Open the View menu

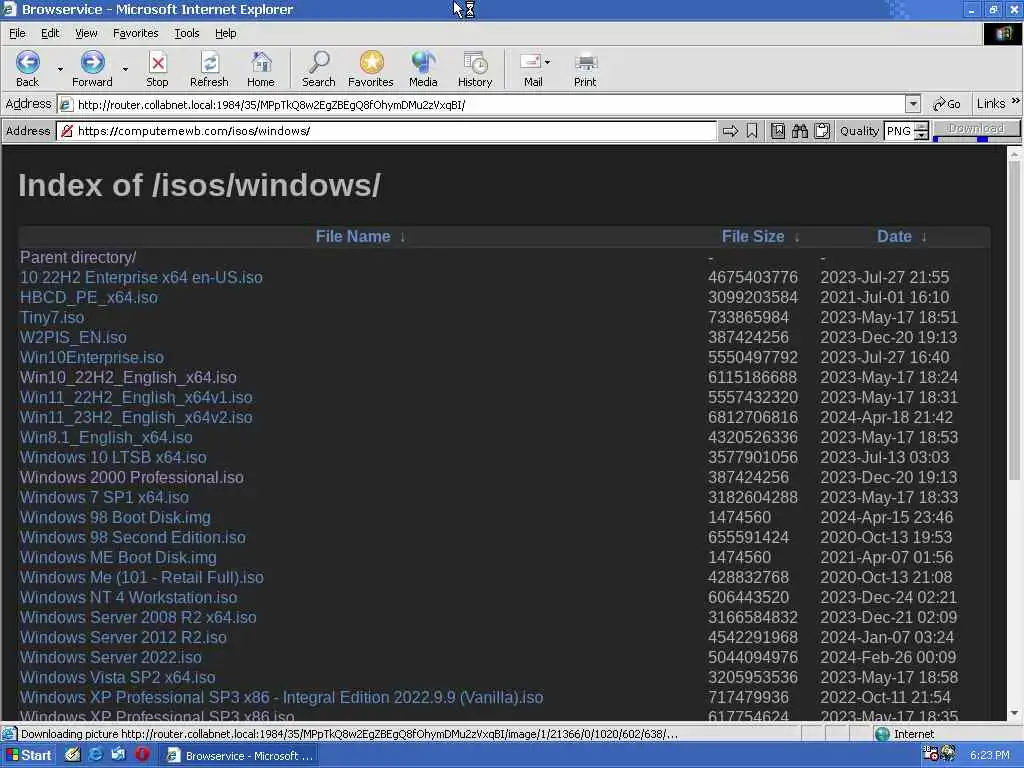[x=86, y=33]
